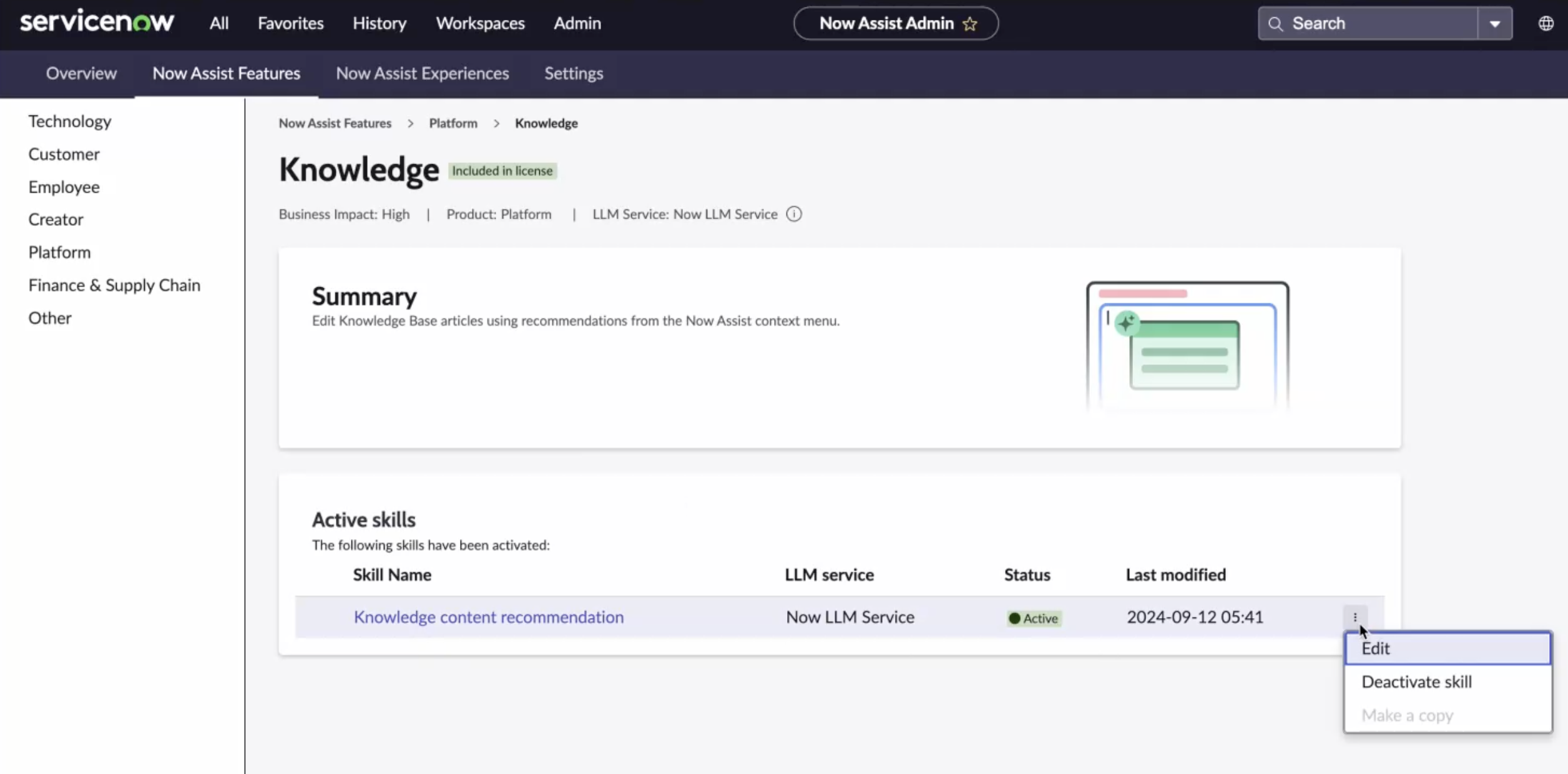Click the search magnifier icon
This screenshot has height=774, width=1568.
pos(1275,24)
